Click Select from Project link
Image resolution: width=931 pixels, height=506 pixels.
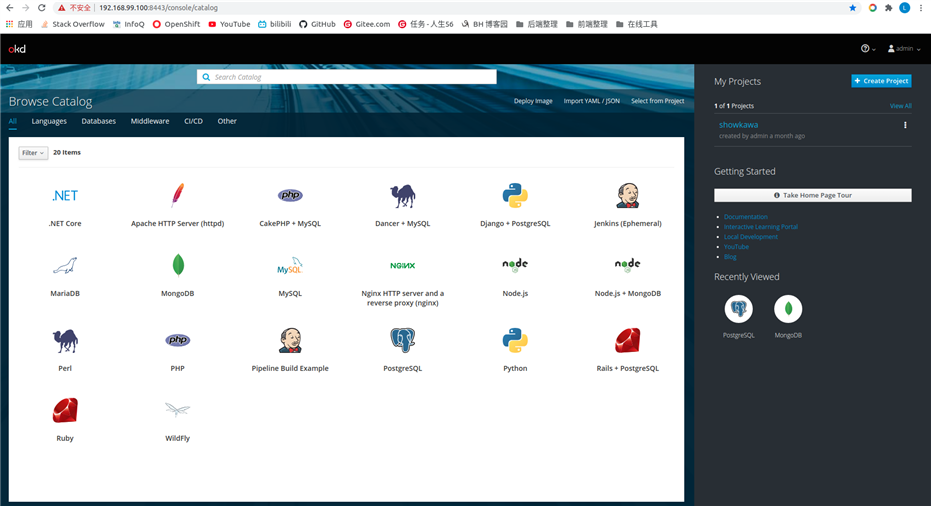[x=657, y=101]
